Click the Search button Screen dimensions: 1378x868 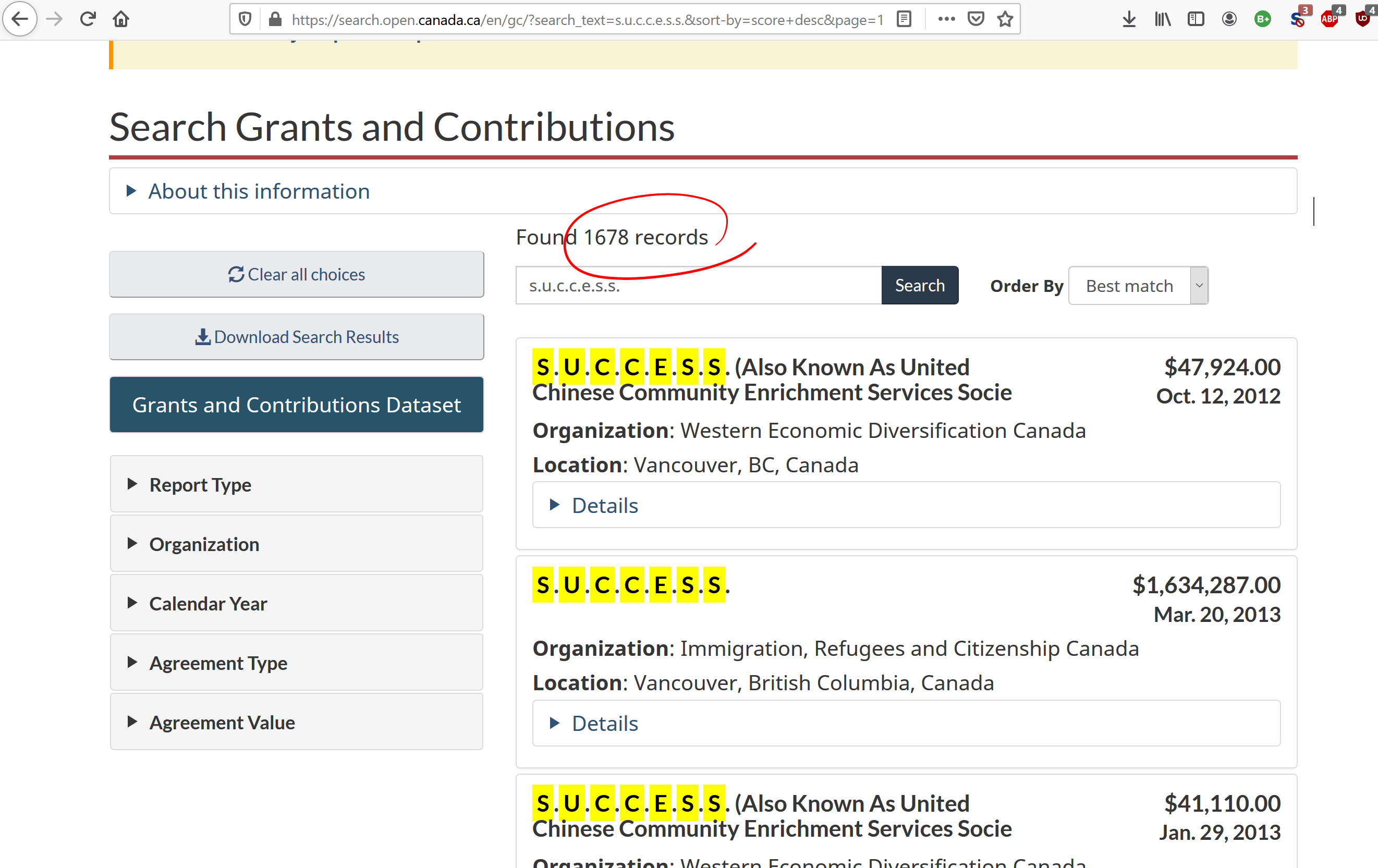920,285
